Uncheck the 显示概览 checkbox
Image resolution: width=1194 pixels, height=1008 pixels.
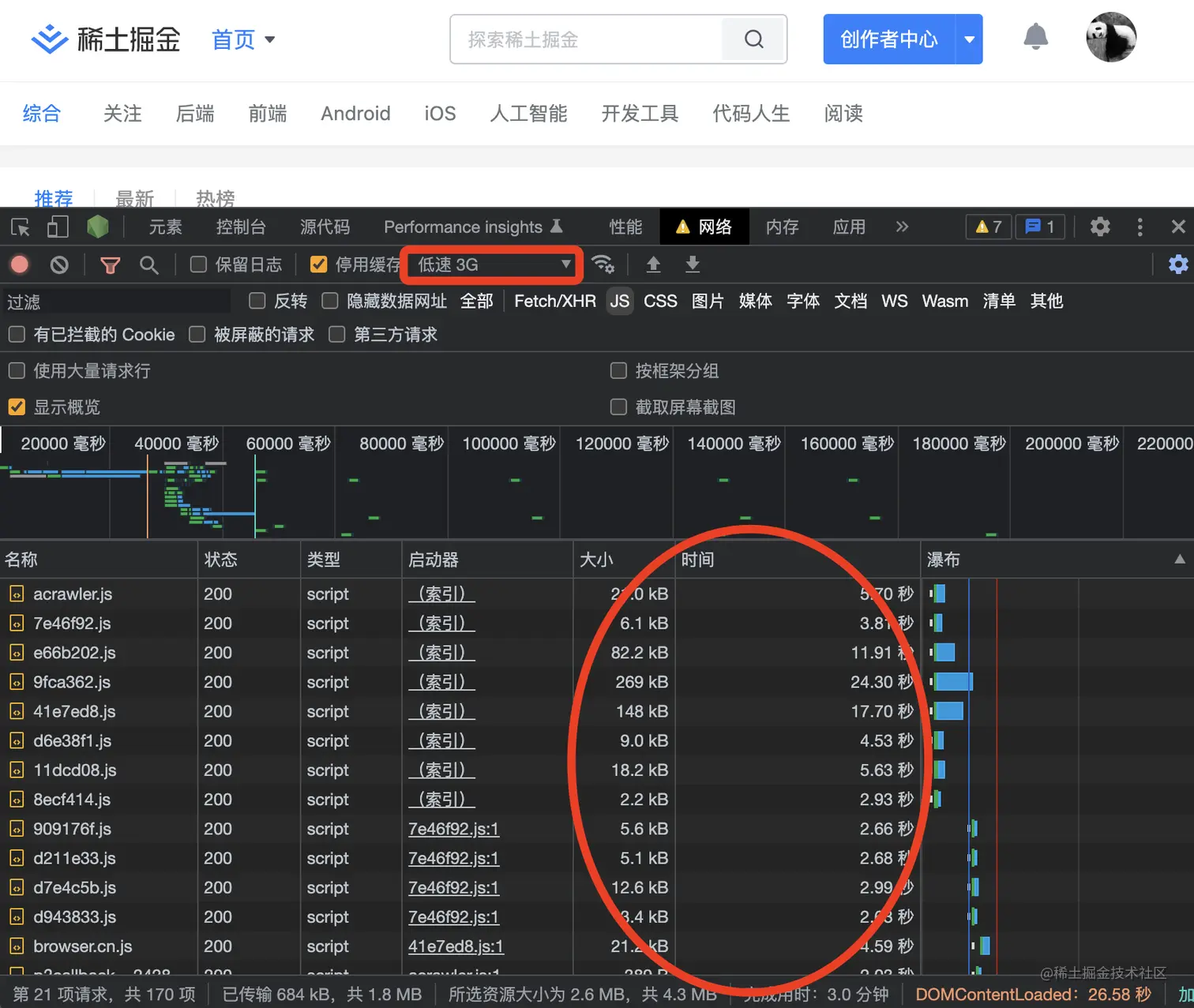click(17, 407)
